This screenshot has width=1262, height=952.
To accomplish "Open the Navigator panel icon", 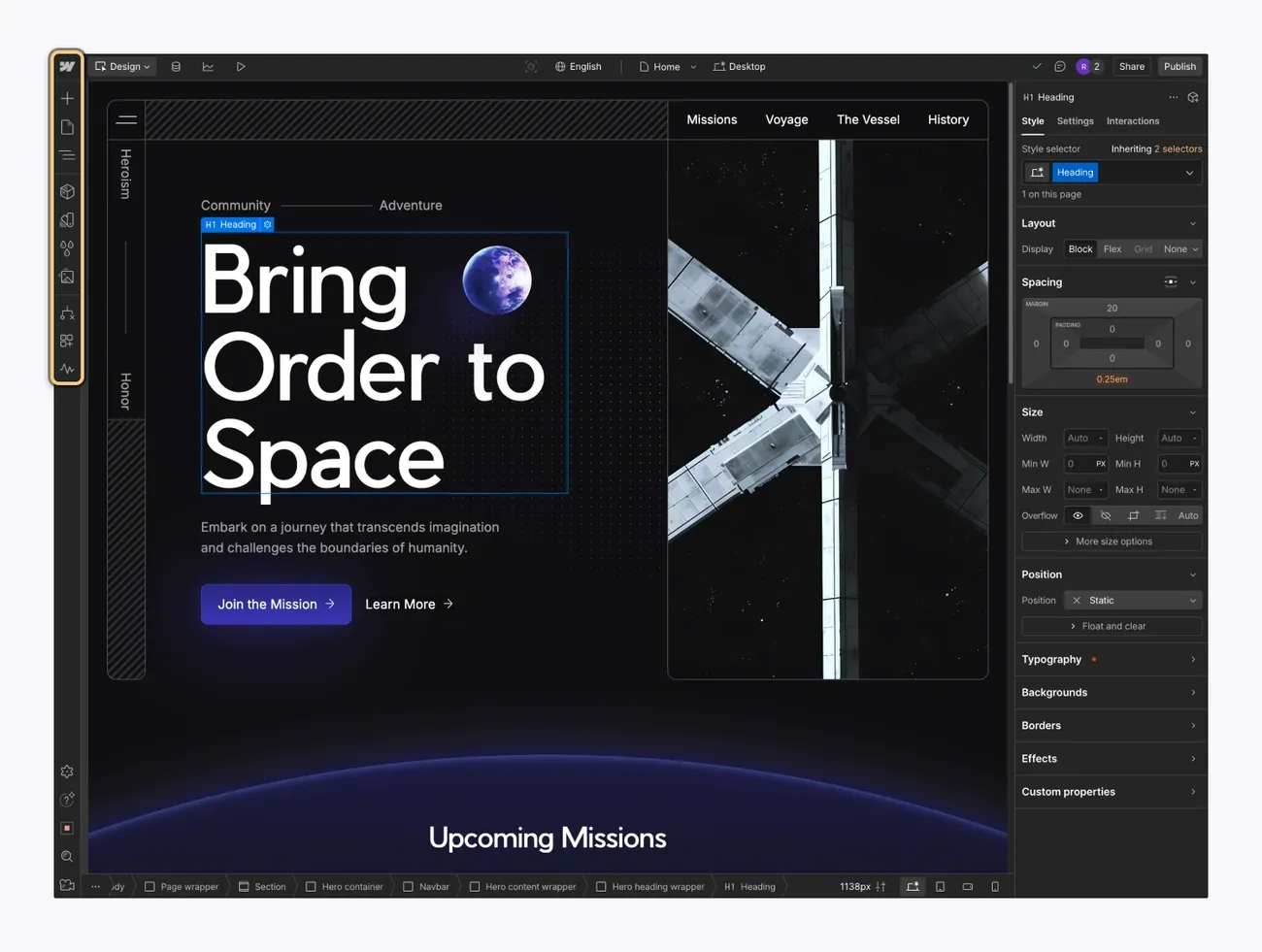I will 67,155.
